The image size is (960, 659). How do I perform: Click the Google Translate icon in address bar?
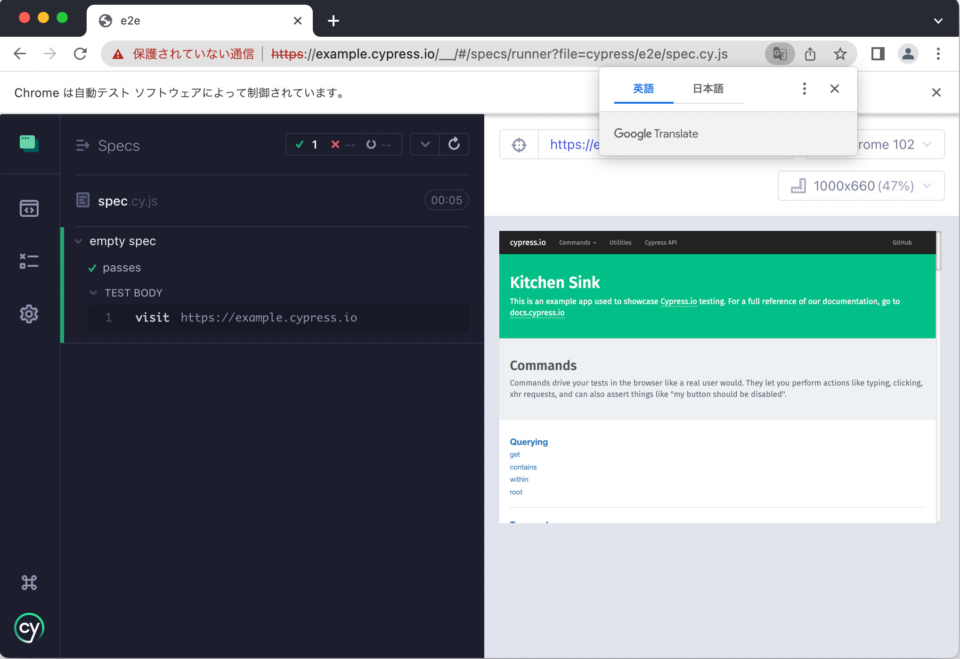click(x=779, y=54)
